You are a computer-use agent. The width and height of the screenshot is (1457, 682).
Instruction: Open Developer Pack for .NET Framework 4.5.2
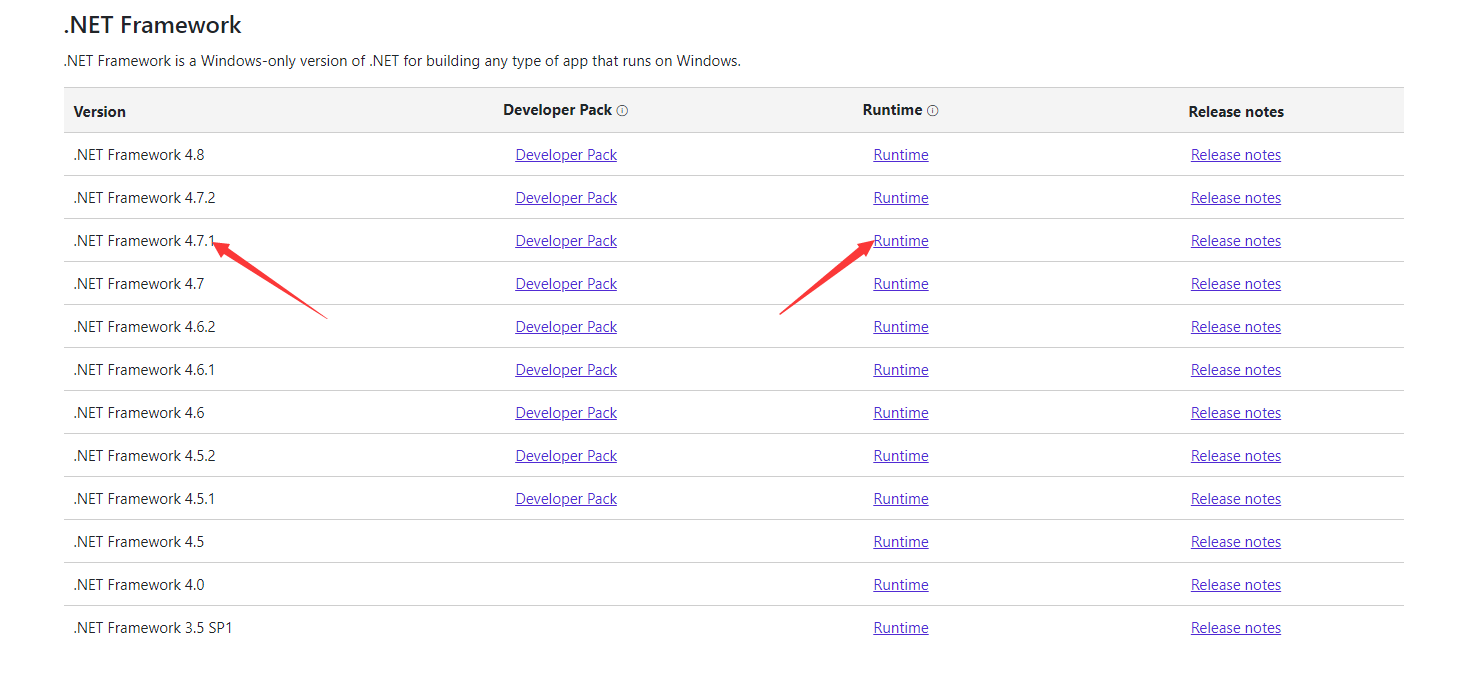(x=566, y=456)
